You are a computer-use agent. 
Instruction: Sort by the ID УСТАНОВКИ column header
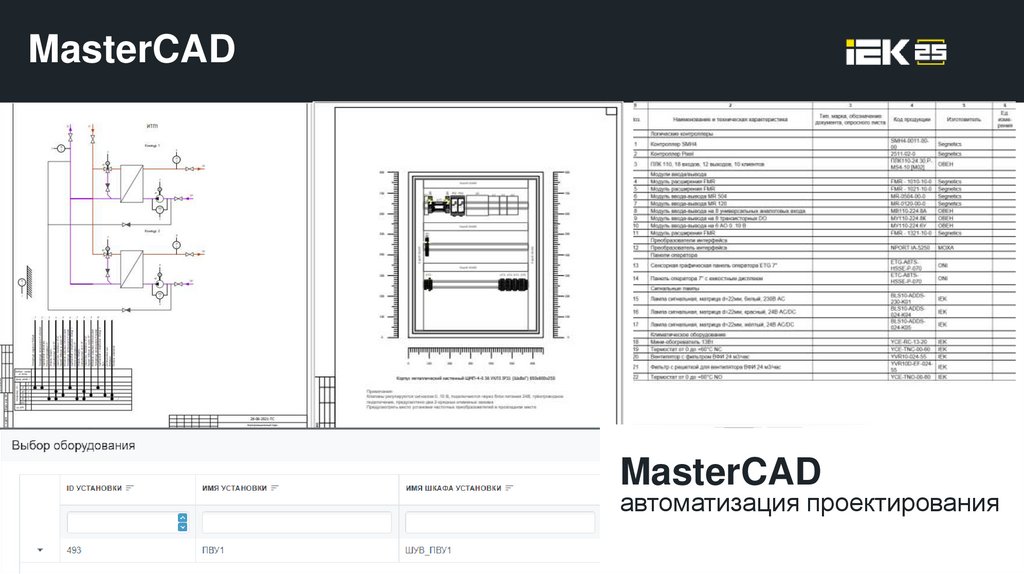coord(94,488)
